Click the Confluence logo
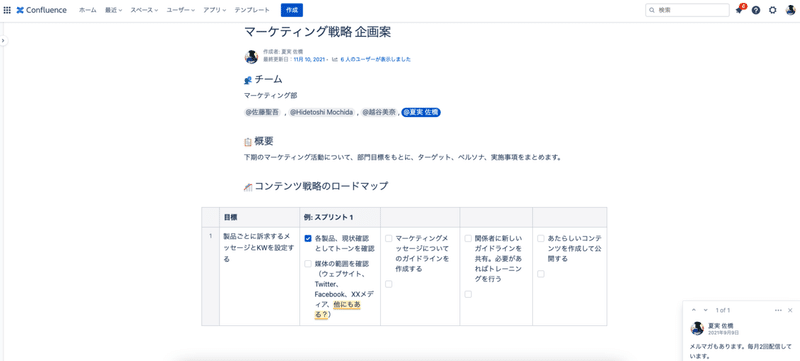This screenshot has width=800, height=361. (x=41, y=10)
